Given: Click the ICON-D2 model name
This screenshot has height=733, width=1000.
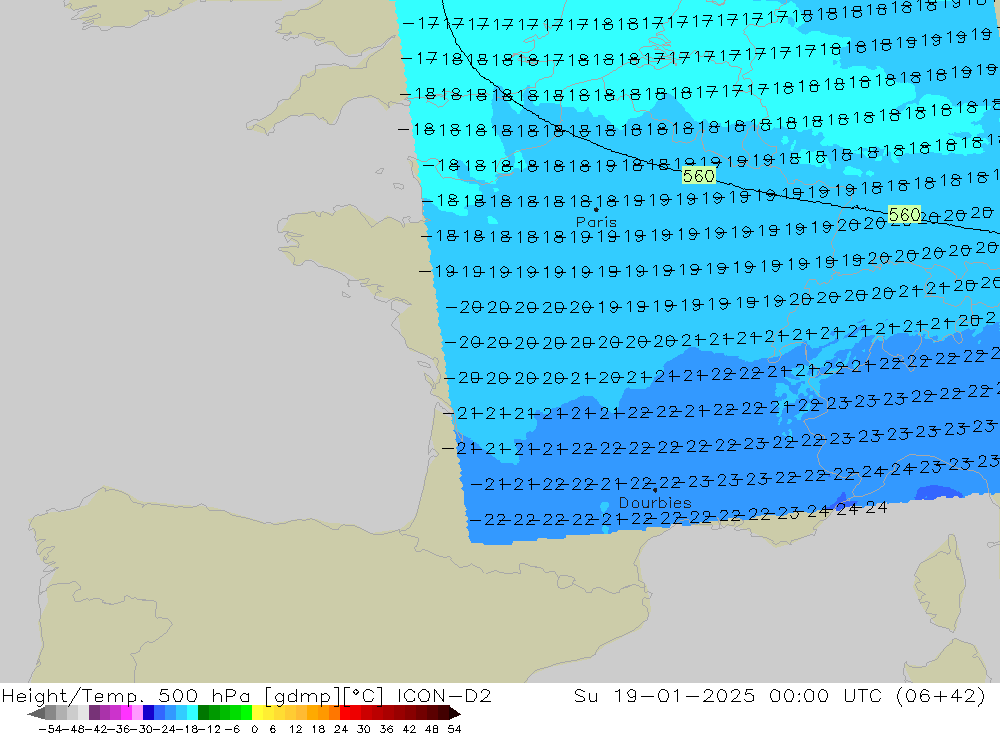Looking at the screenshot, I should [444, 695].
